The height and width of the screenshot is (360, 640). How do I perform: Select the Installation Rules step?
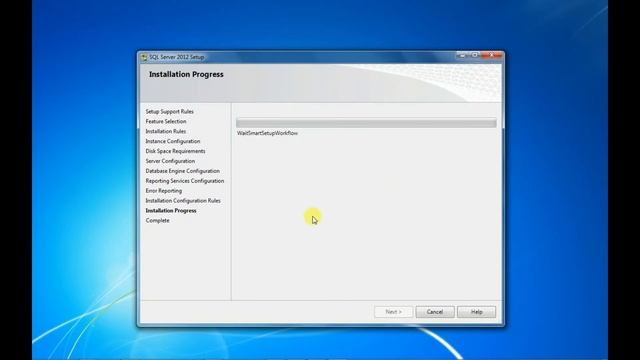click(166, 131)
